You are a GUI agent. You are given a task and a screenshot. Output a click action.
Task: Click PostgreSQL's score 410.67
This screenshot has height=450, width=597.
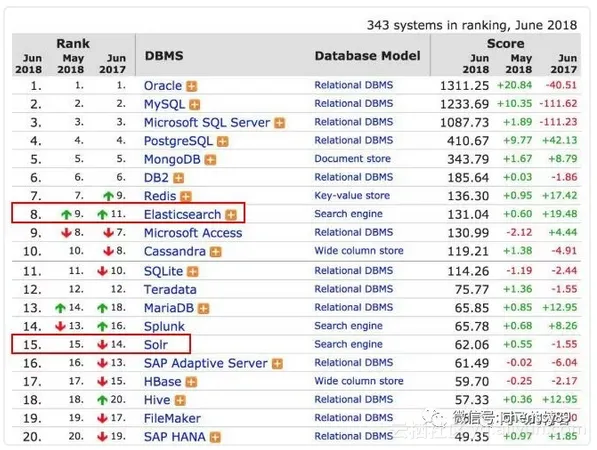point(468,141)
